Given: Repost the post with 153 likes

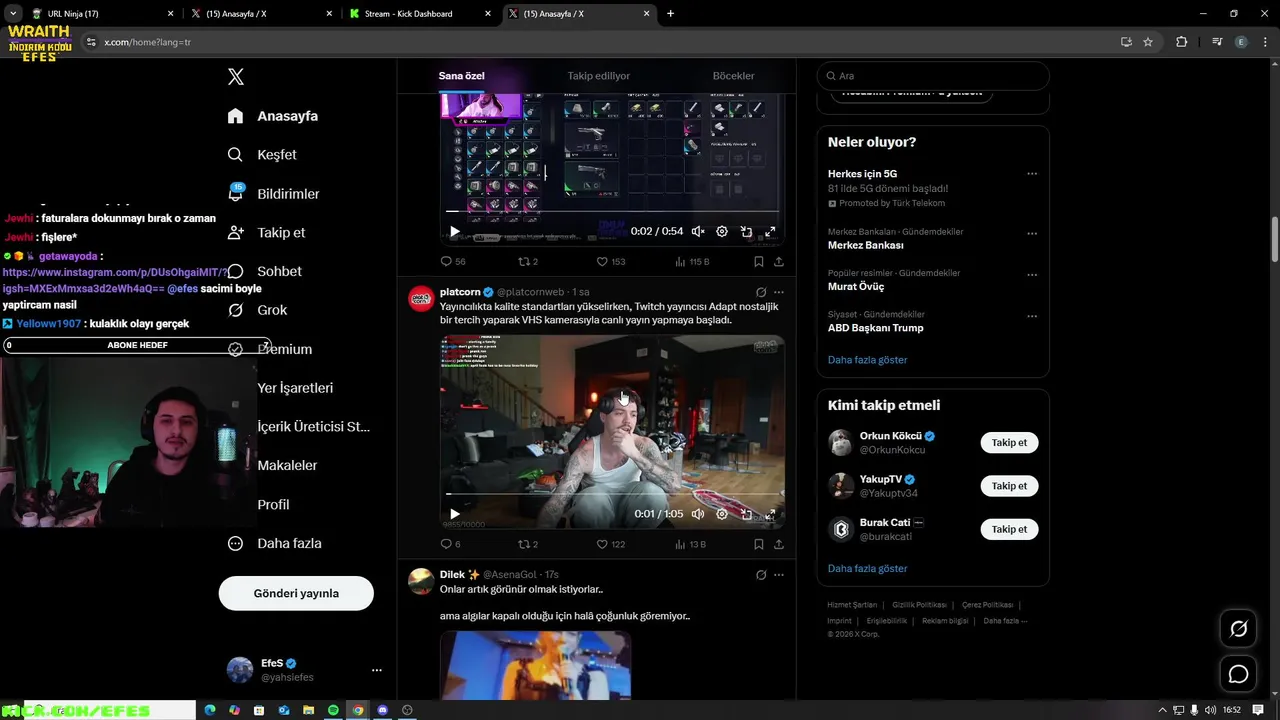Looking at the screenshot, I should [x=527, y=262].
